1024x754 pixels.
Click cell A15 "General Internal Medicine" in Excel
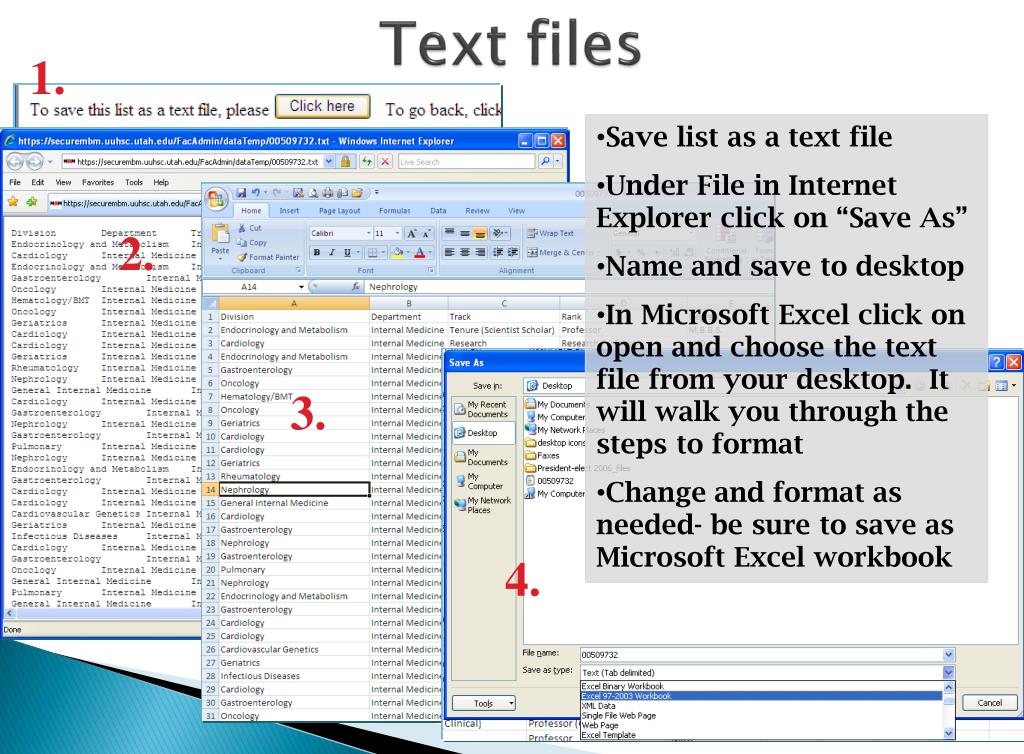coord(294,503)
